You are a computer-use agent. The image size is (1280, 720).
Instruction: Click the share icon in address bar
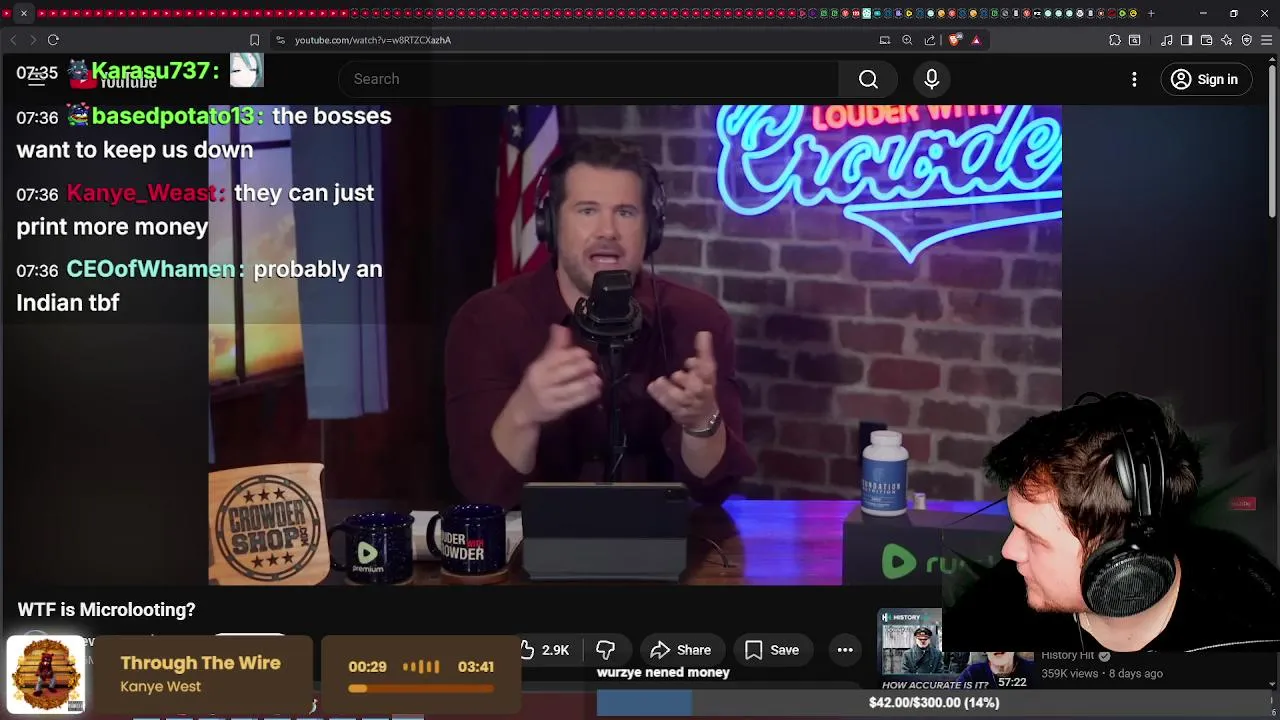click(x=930, y=40)
